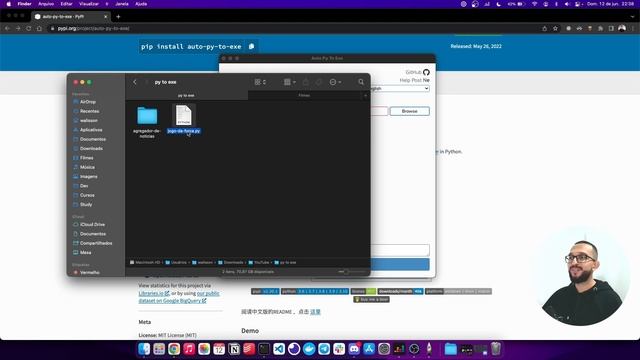Click the Buy me a beer badge

(x=371, y=300)
